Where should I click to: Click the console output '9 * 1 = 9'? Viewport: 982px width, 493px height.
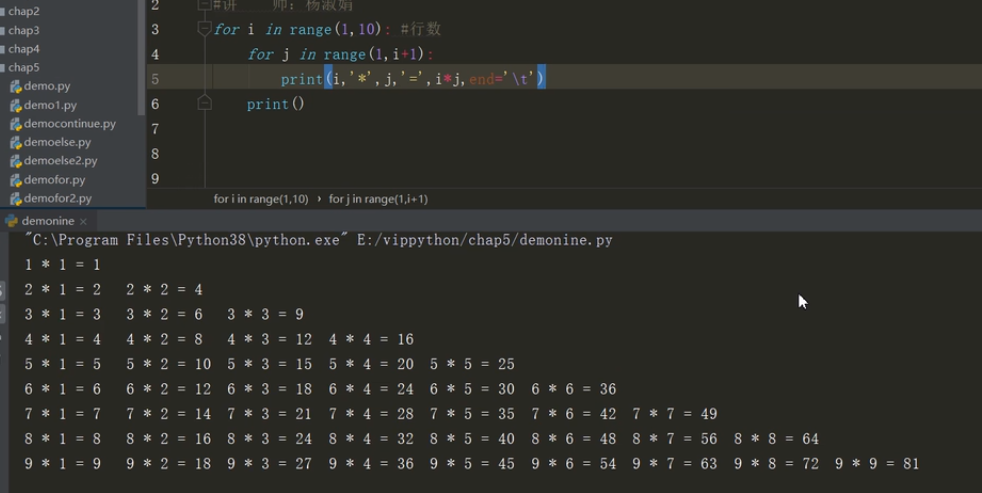click(x=63, y=464)
